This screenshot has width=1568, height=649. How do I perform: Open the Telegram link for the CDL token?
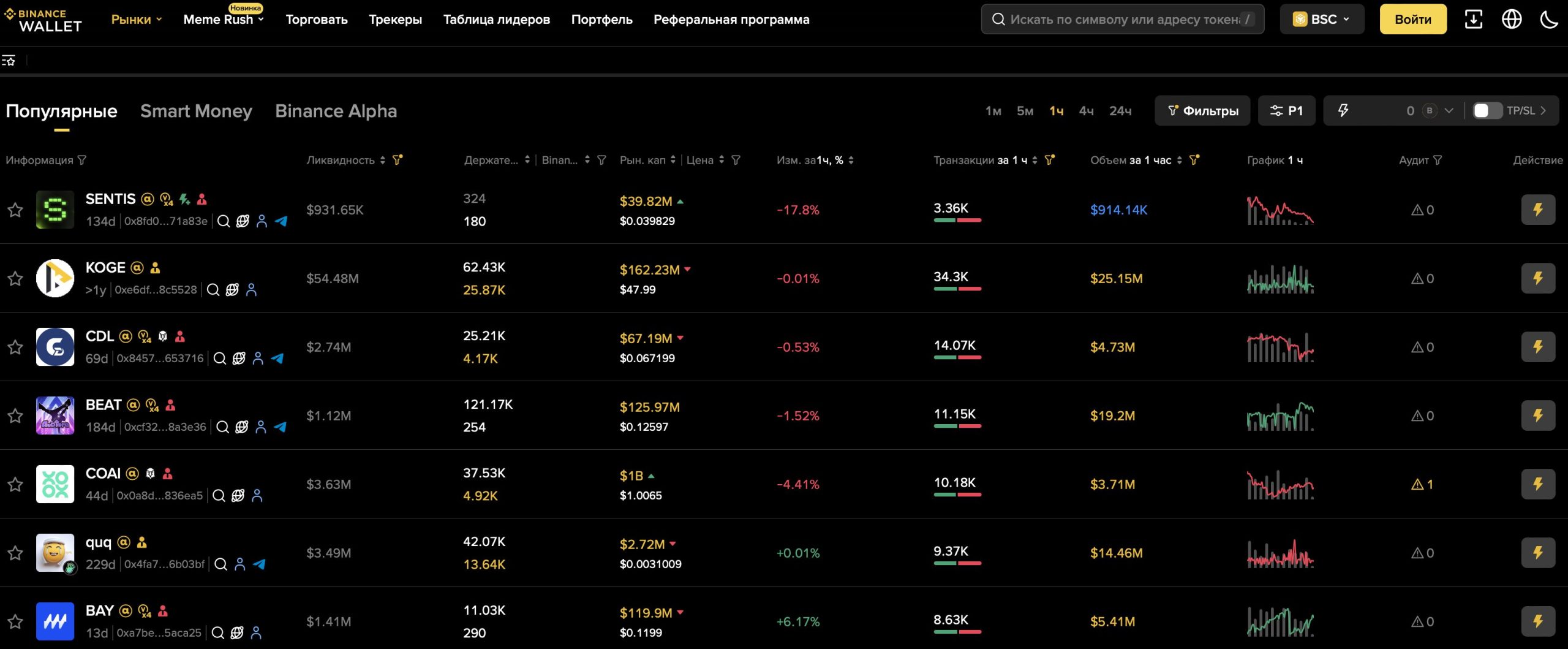click(x=277, y=359)
